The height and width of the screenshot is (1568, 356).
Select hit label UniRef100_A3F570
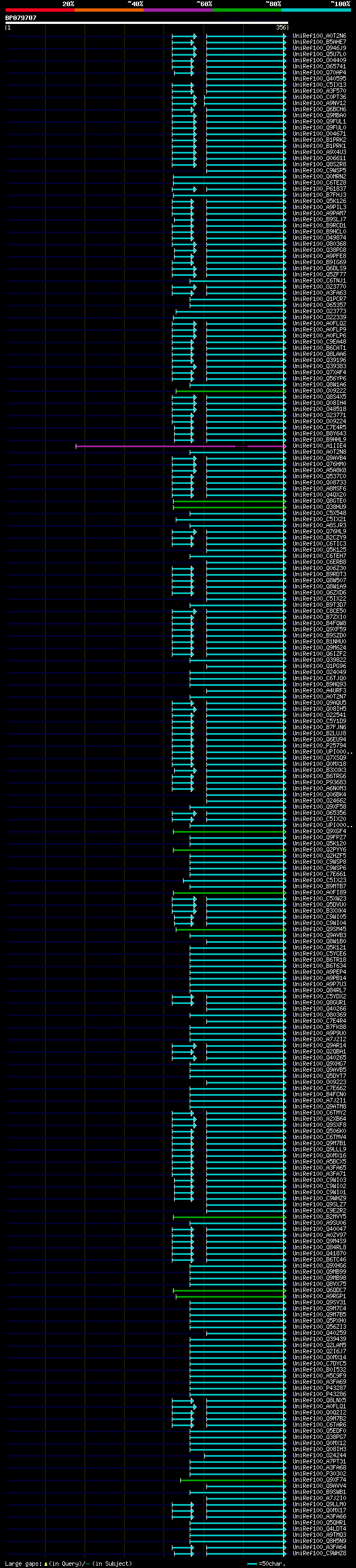(319, 91)
